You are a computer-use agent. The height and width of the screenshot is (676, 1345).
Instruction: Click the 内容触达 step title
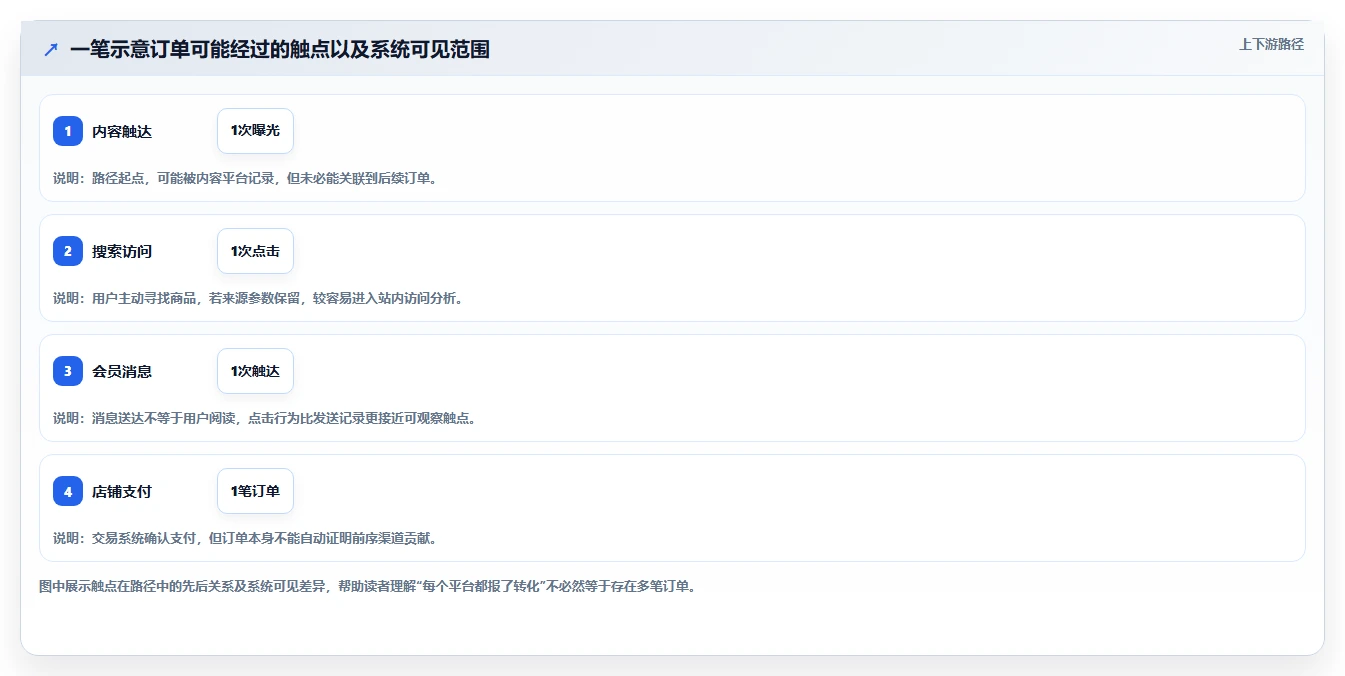click(122, 131)
